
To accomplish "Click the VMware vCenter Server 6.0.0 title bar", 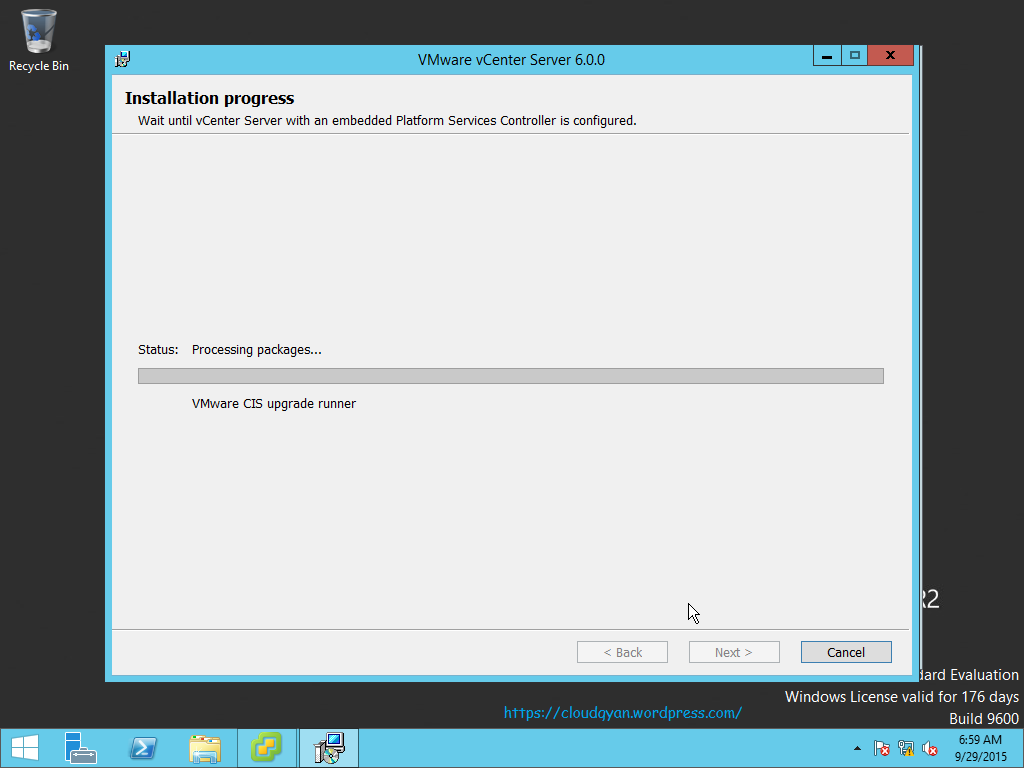I will click(x=511, y=59).
